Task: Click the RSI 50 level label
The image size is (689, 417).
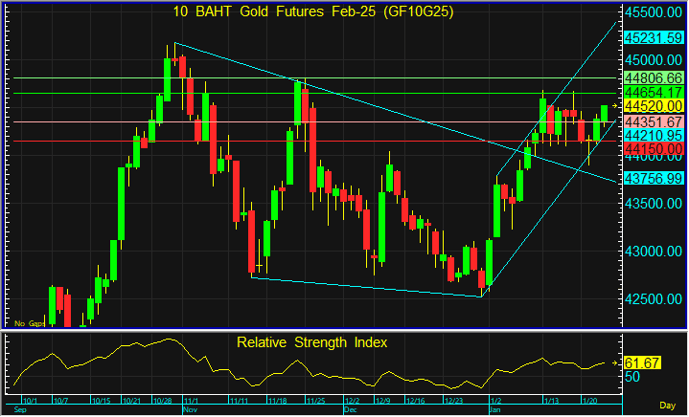Action: [x=632, y=378]
